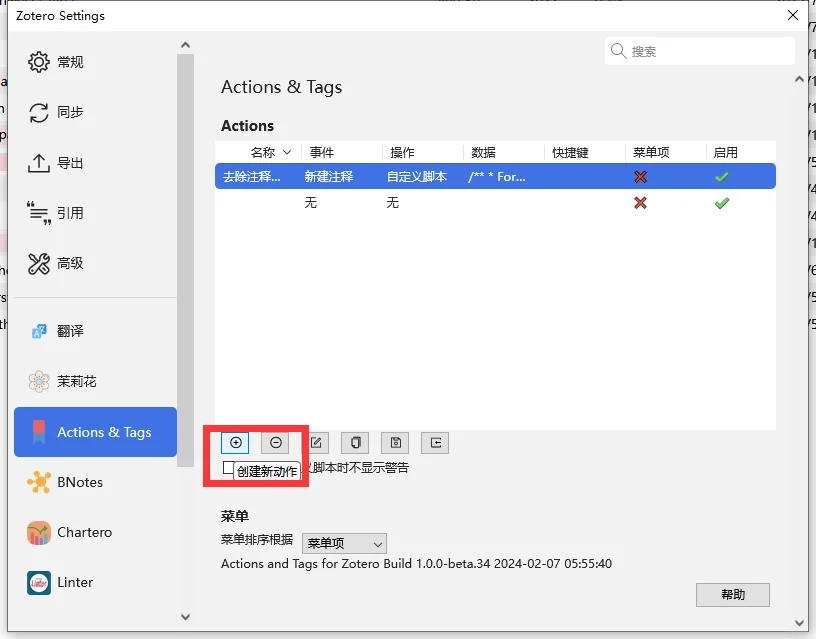Screen dimensions: 816x639
Task: Close the Zotero Settings window
Action: [x=793, y=15]
